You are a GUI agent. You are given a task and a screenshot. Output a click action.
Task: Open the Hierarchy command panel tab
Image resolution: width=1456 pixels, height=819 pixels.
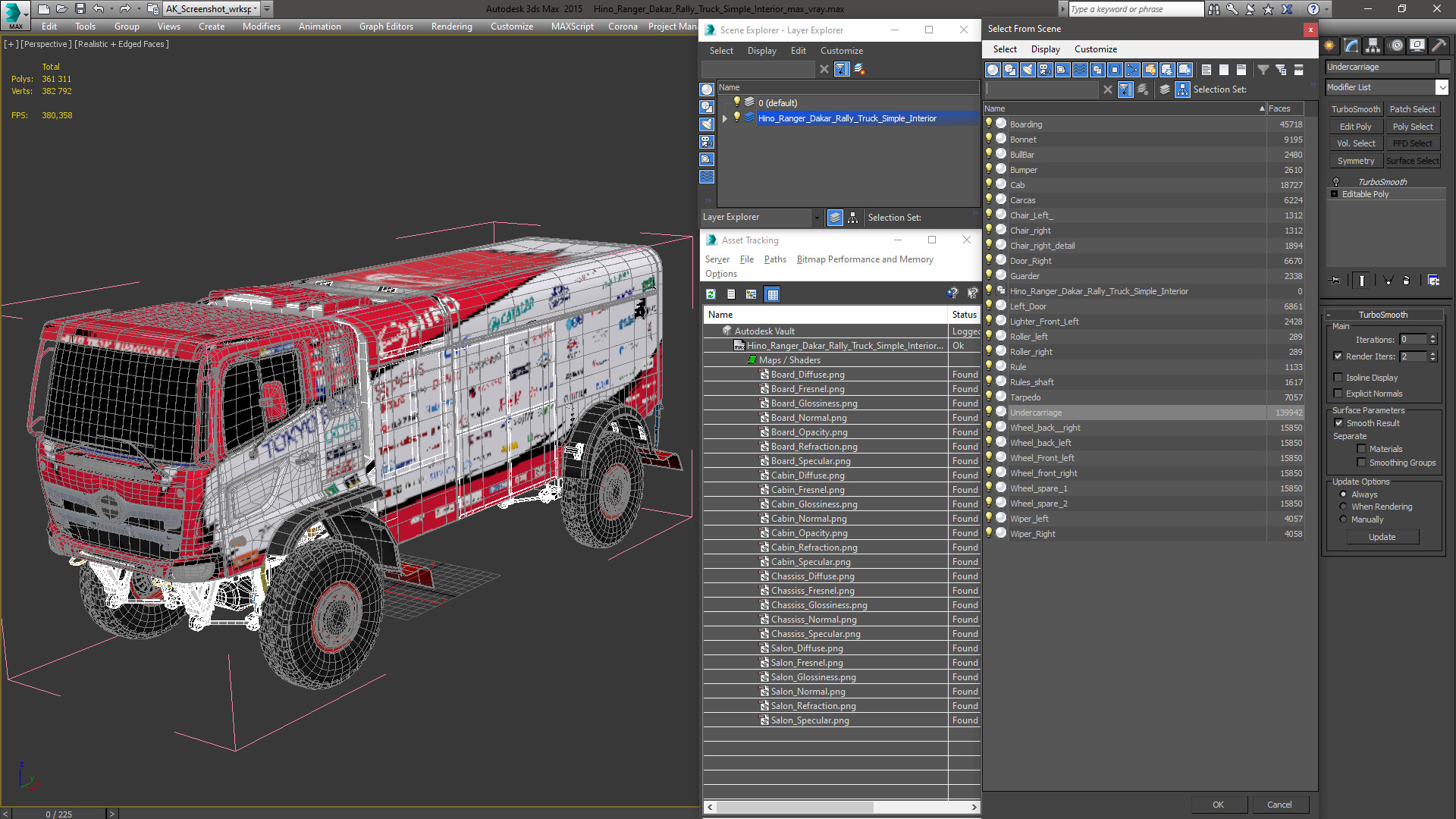pos(1373,45)
